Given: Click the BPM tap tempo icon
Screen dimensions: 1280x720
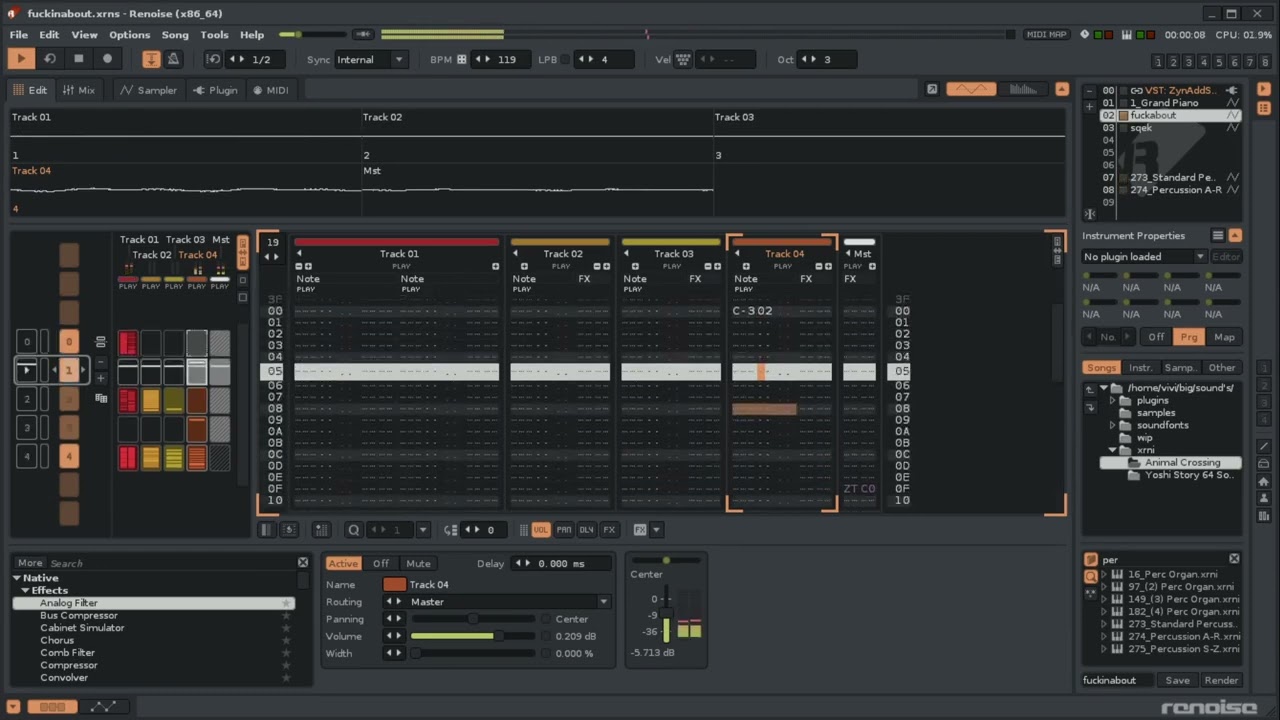Looking at the screenshot, I should pyautogui.click(x=462, y=59).
